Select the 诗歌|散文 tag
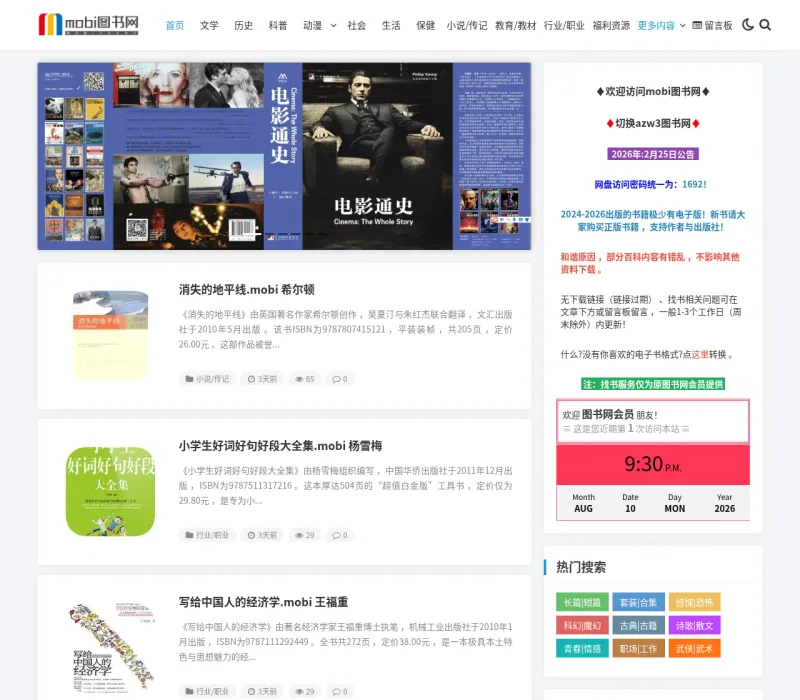 (x=694, y=626)
